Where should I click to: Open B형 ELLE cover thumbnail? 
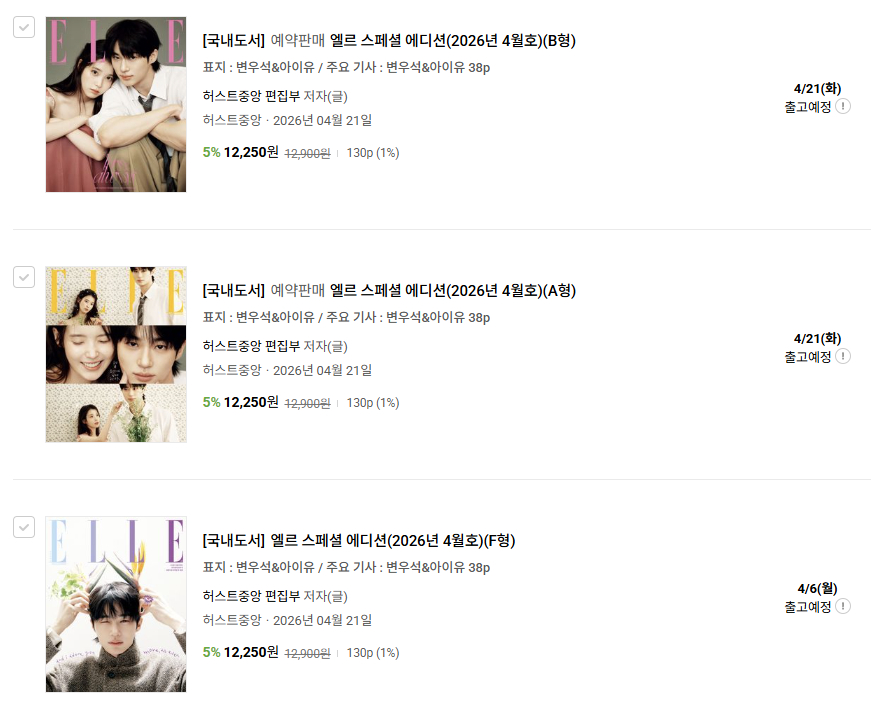116,104
